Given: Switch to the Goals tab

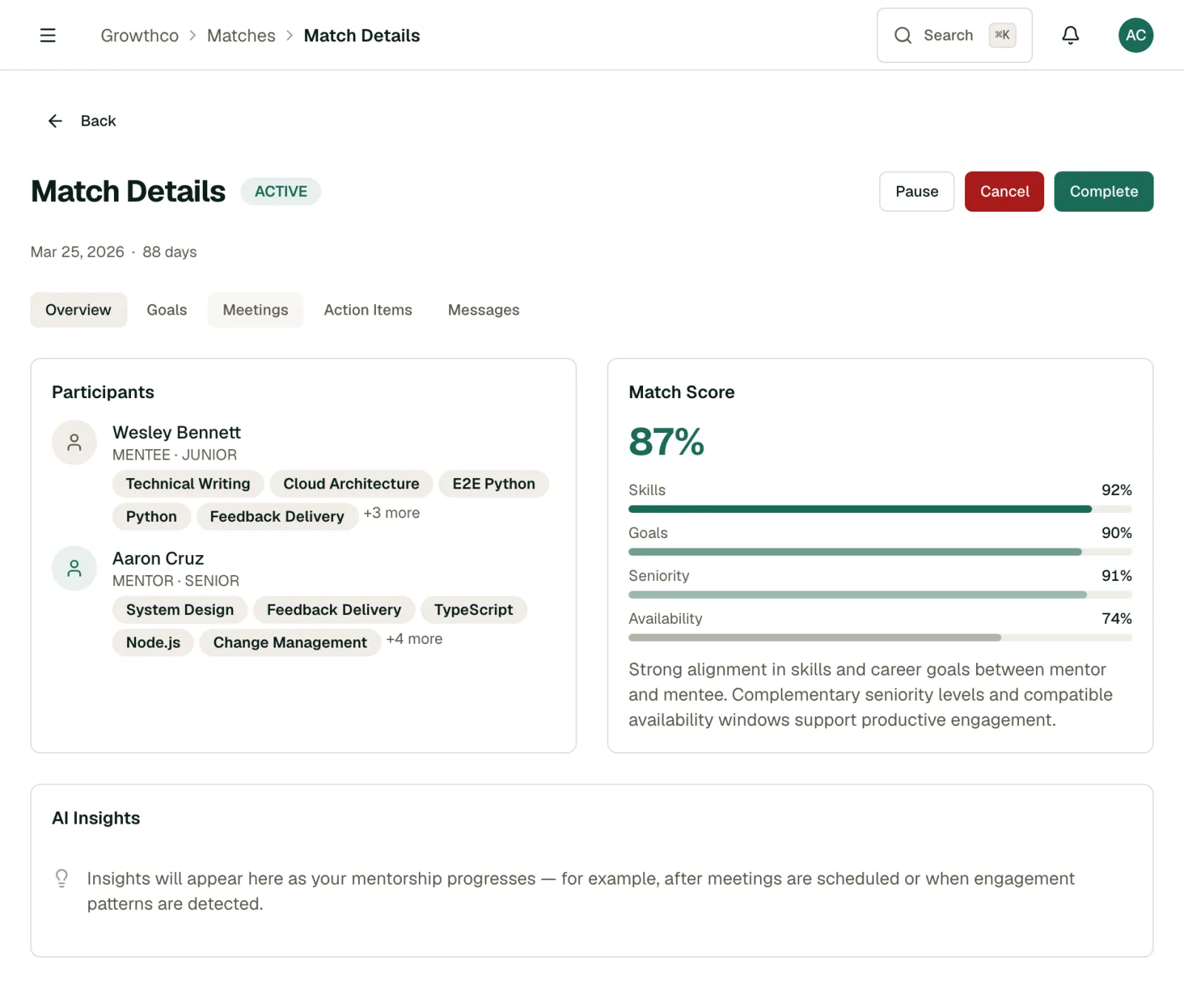Looking at the screenshot, I should click(166, 310).
